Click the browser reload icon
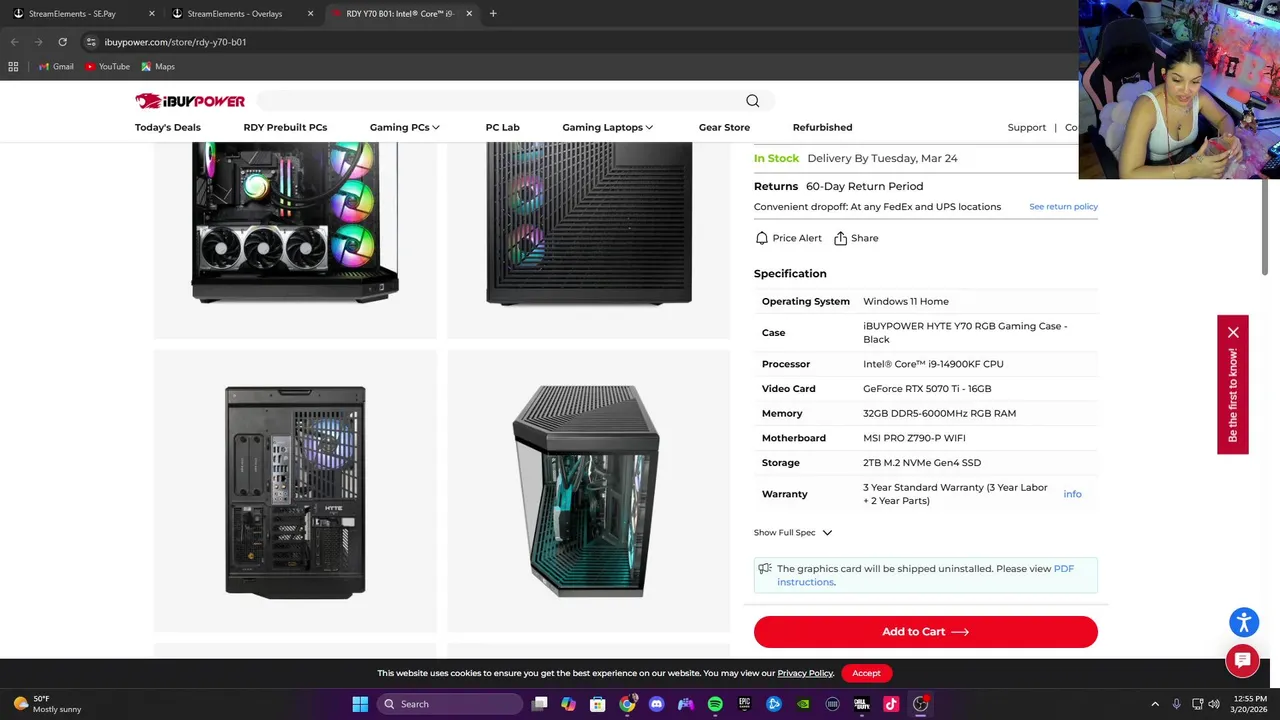Image resolution: width=1280 pixels, height=720 pixels. point(62,42)
